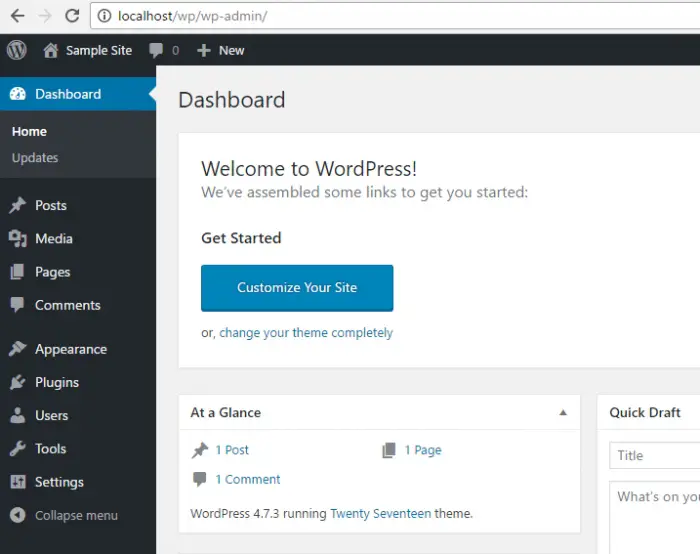Click the home icon beside Sample Site
The image size is (700, 554).
(50, 50)
